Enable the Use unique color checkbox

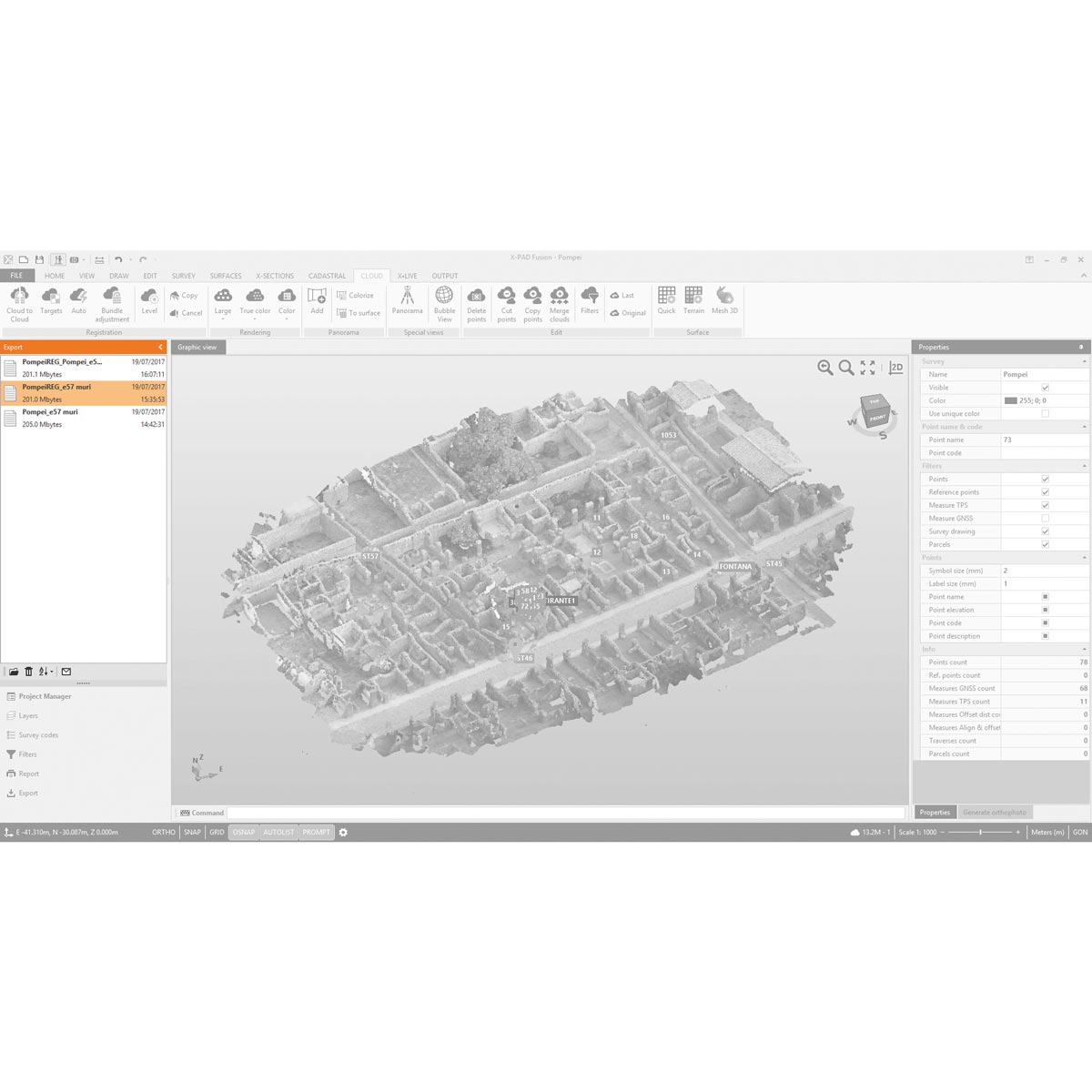(x=1045, y=414)
